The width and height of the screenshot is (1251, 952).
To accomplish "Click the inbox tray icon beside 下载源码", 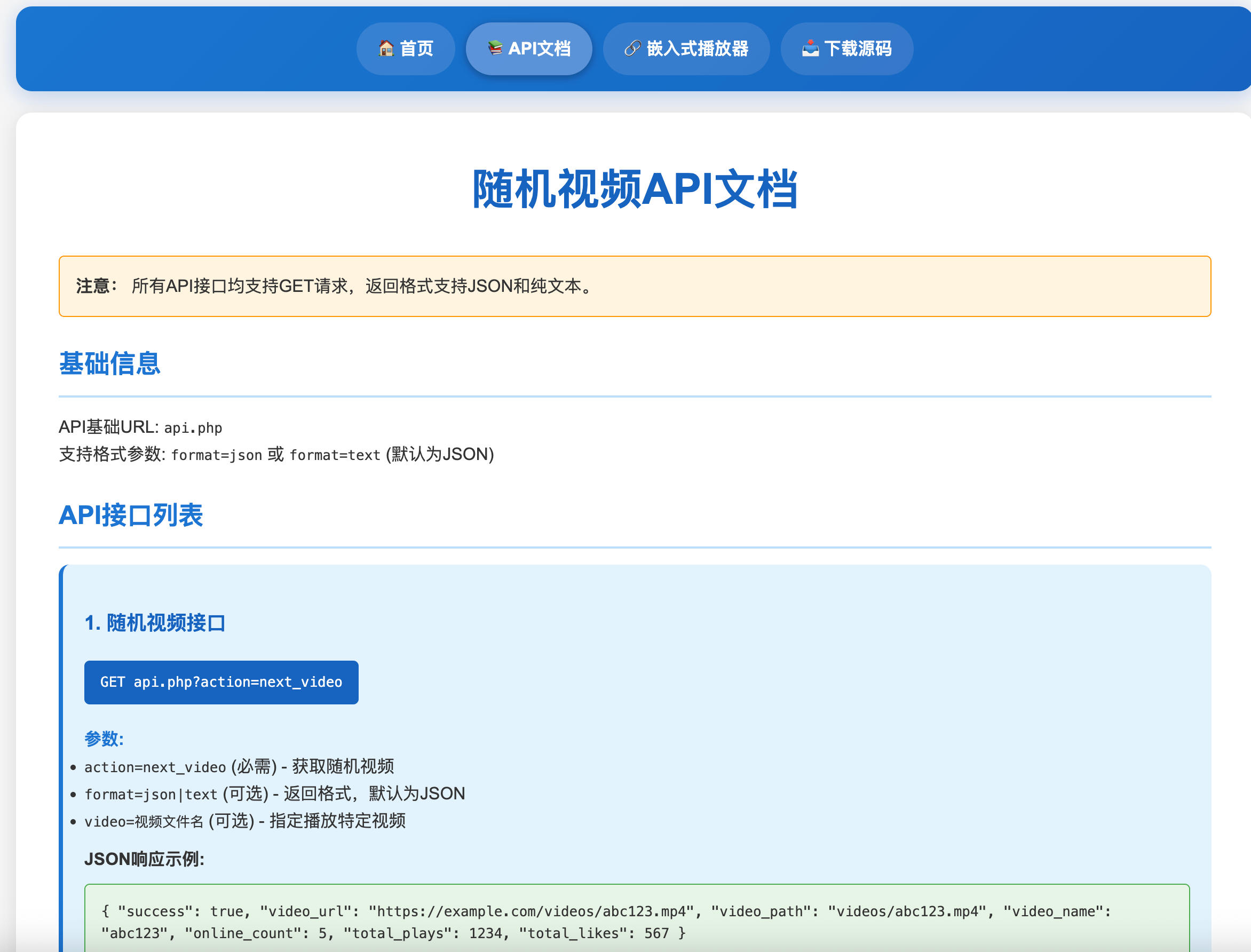I will tap(810, 49).
